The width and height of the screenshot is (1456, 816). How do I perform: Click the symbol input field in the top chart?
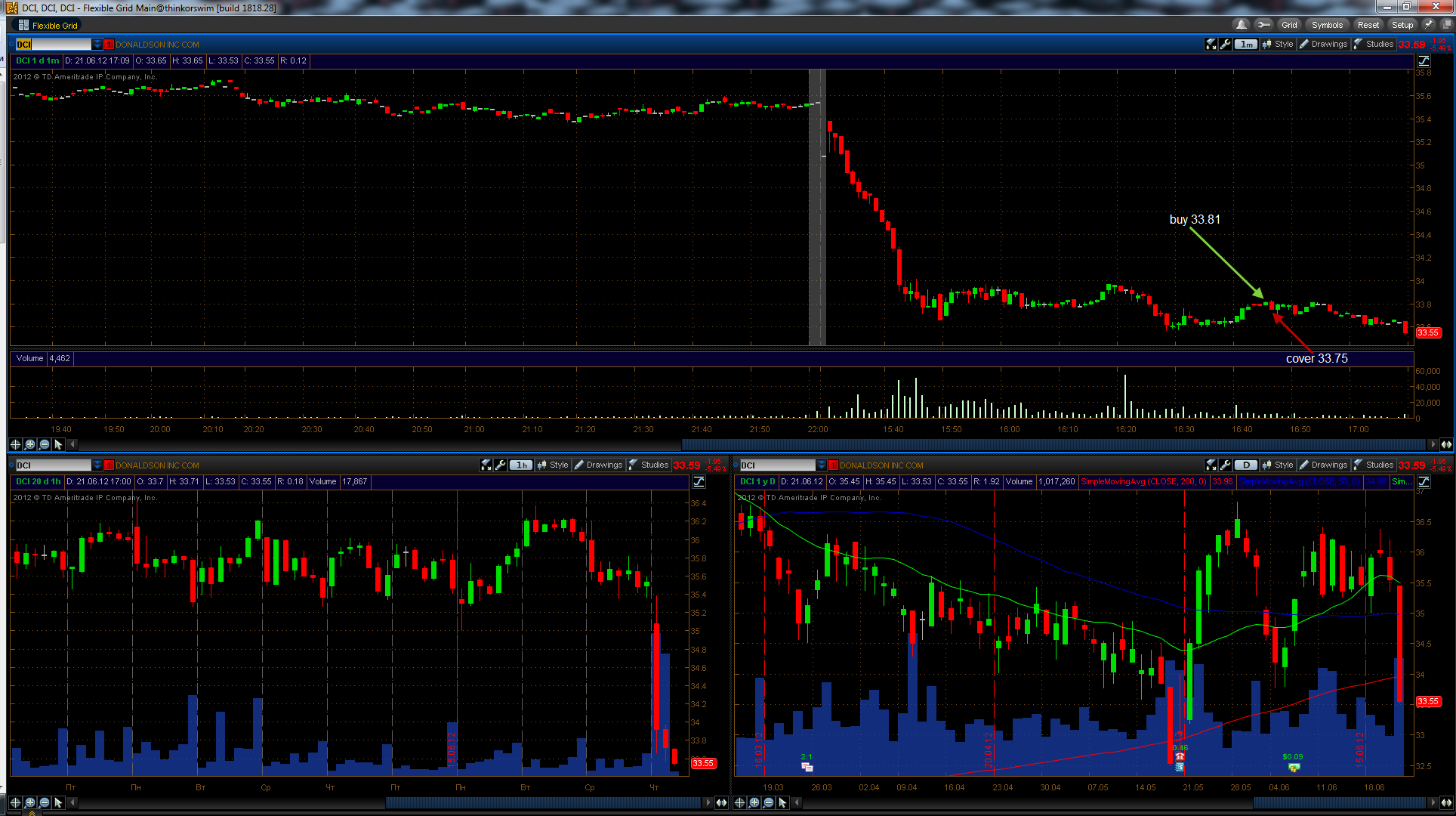point(54,45)
